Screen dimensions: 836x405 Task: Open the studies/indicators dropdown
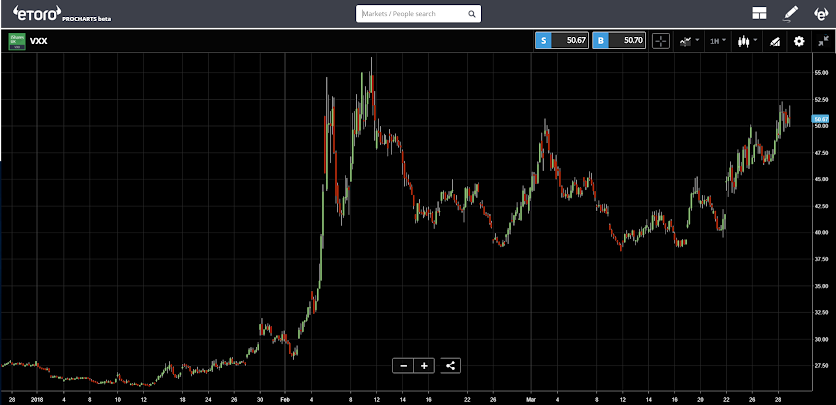pos(689,41)
